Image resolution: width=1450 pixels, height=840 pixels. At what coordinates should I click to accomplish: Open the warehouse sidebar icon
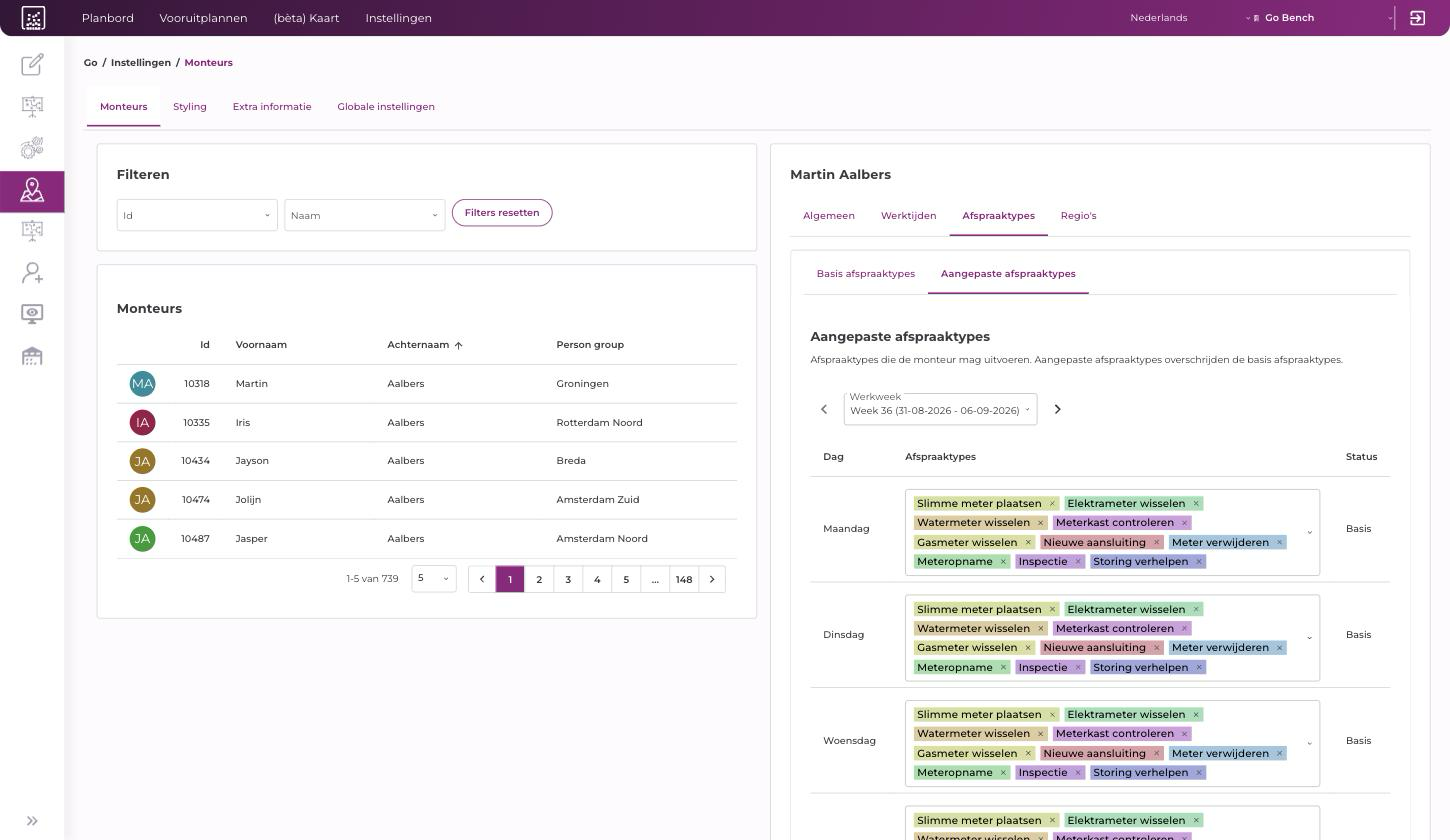[32, 356]
